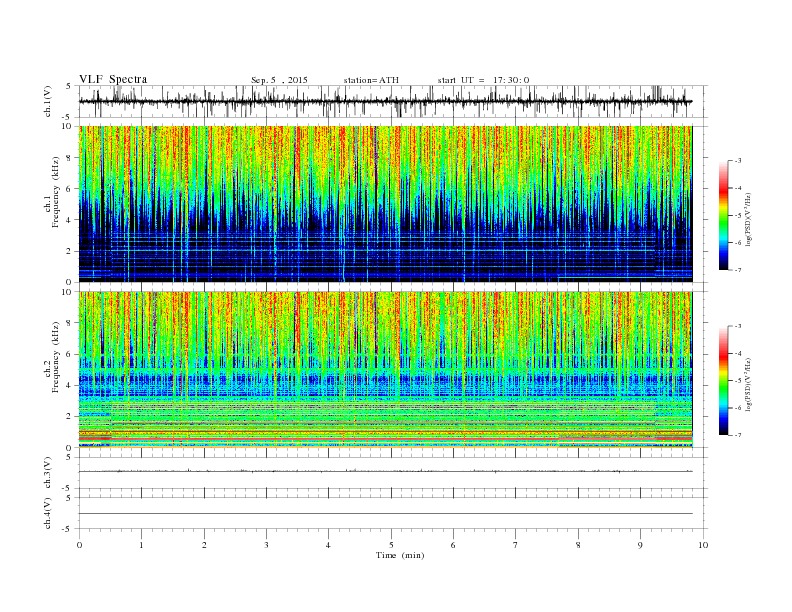Select the "start UT = 17:30:0" text
792x612 pixels.
tap(483, 80)
